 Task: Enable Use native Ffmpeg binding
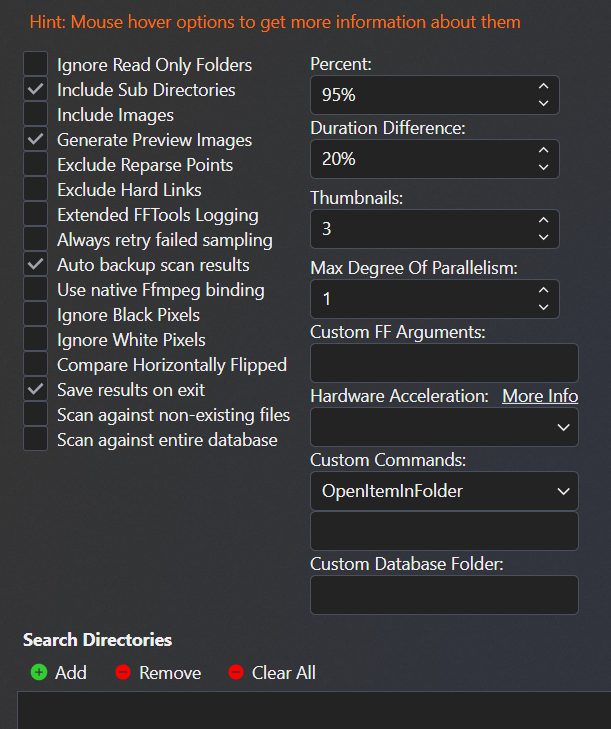36,290
